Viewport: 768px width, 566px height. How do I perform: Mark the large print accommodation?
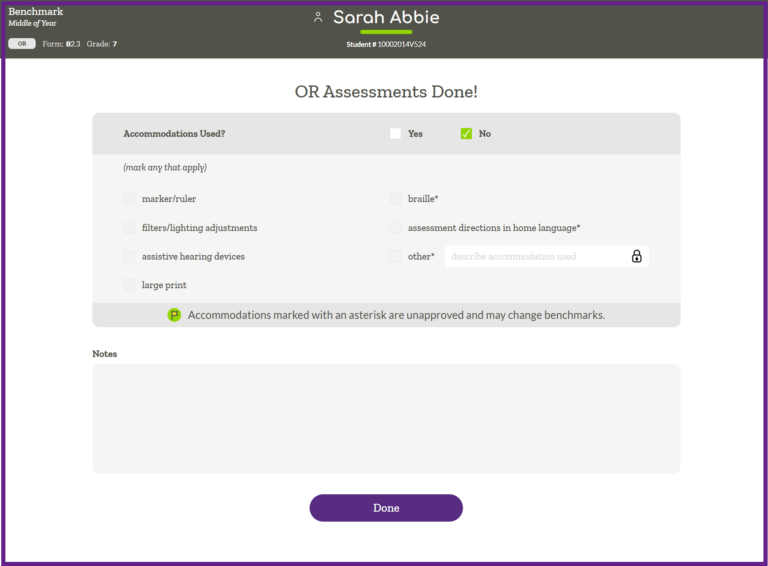(130, 285)
